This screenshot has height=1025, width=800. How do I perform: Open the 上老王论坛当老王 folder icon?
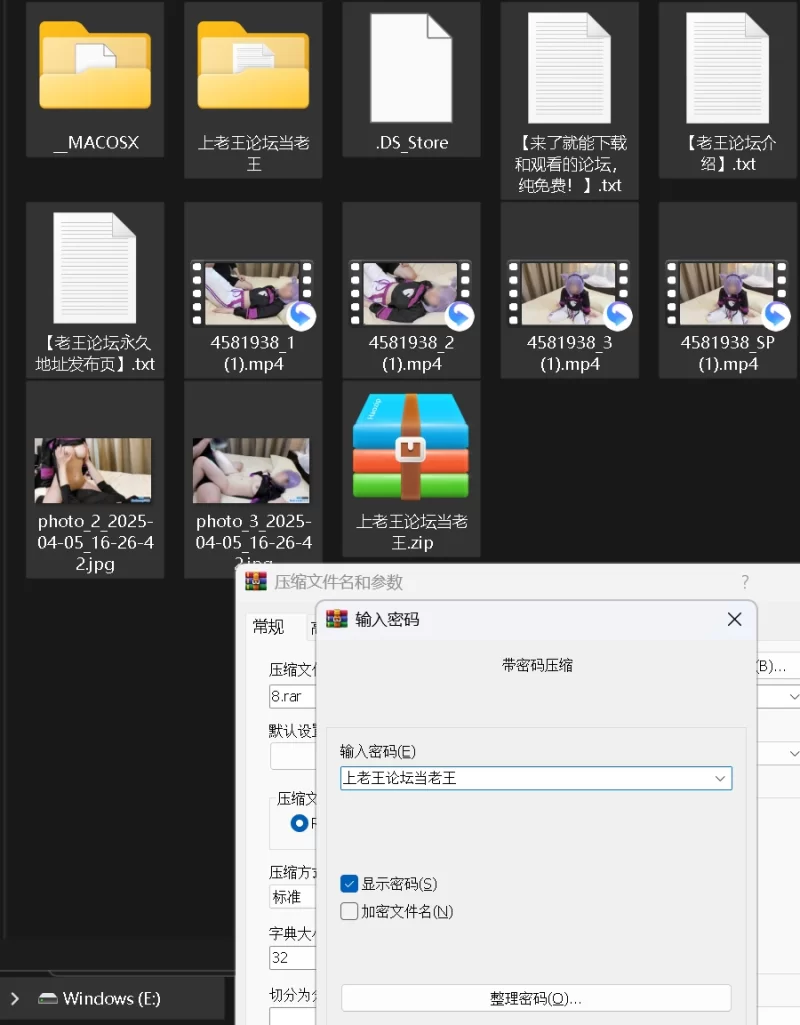click(x=253, y=66)
